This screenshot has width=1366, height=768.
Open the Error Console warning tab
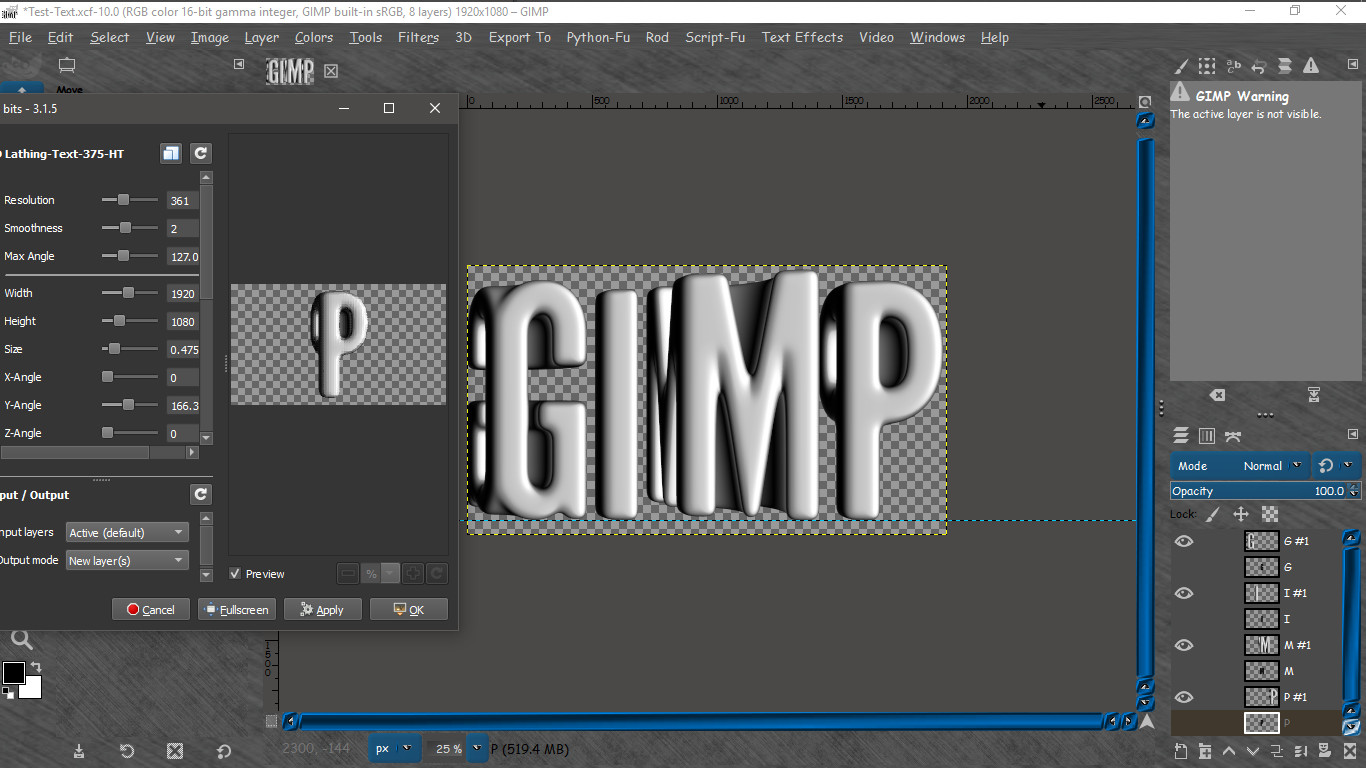[x=1311, y=66]
